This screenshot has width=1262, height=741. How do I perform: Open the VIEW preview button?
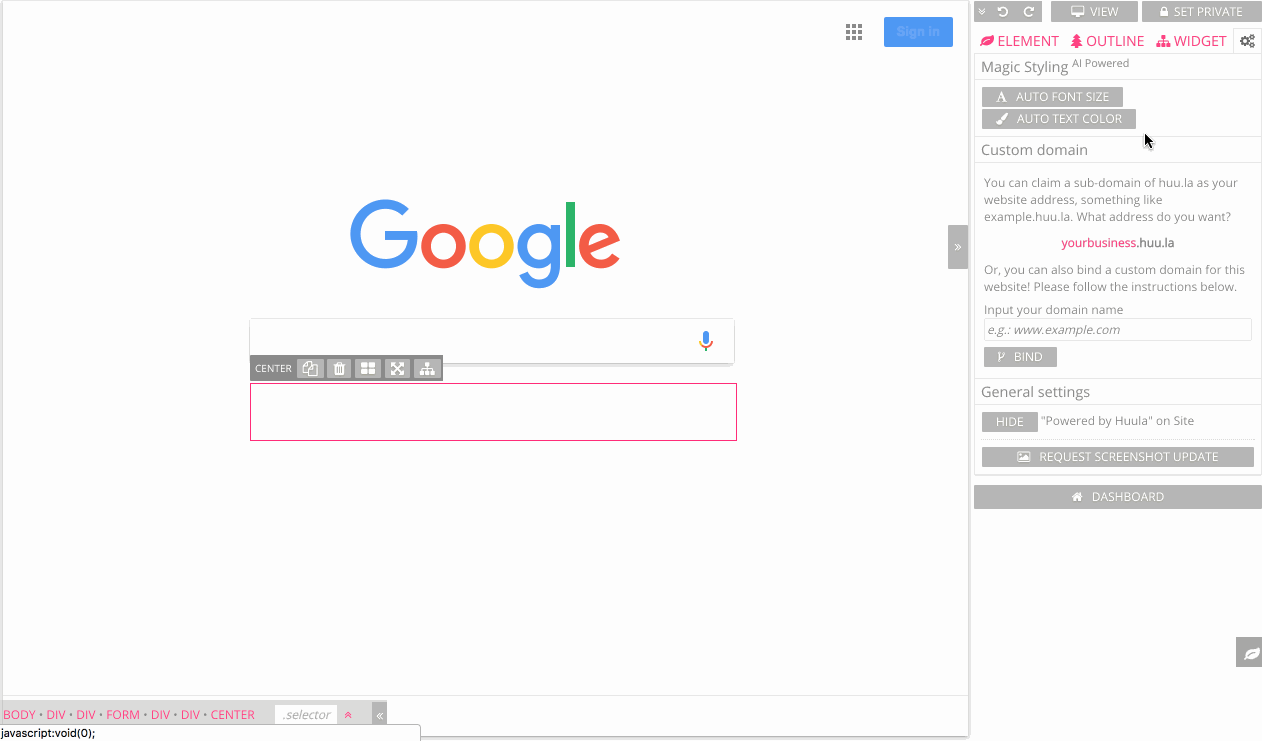point(1094,12)
